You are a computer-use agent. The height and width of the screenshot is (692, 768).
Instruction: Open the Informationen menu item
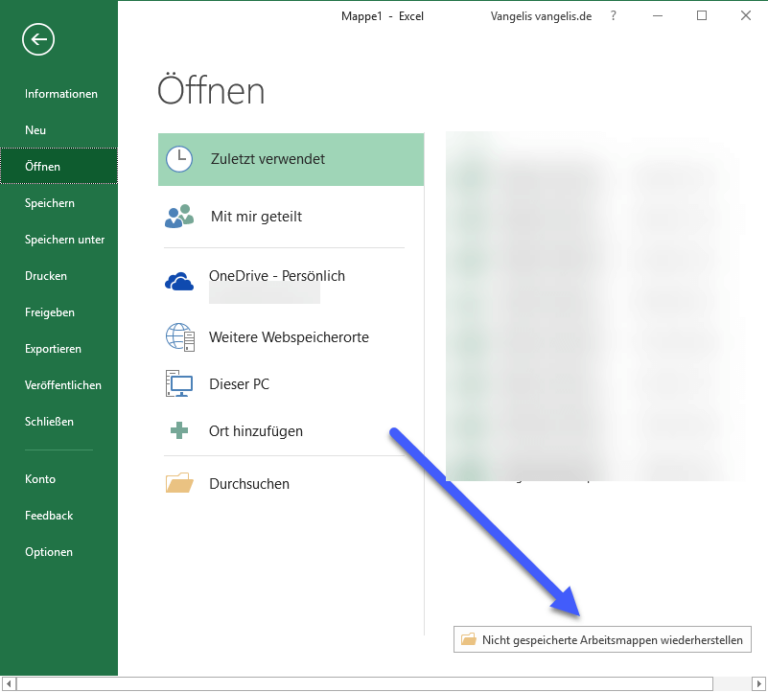[x=61, y=94]
